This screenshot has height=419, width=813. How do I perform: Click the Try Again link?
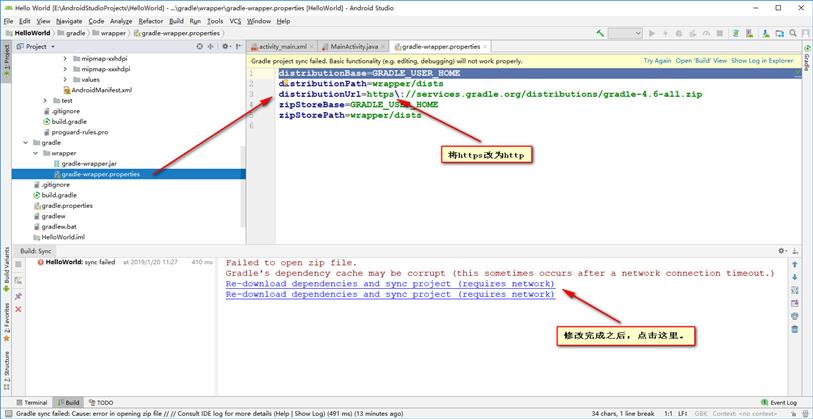click(657, 61)
